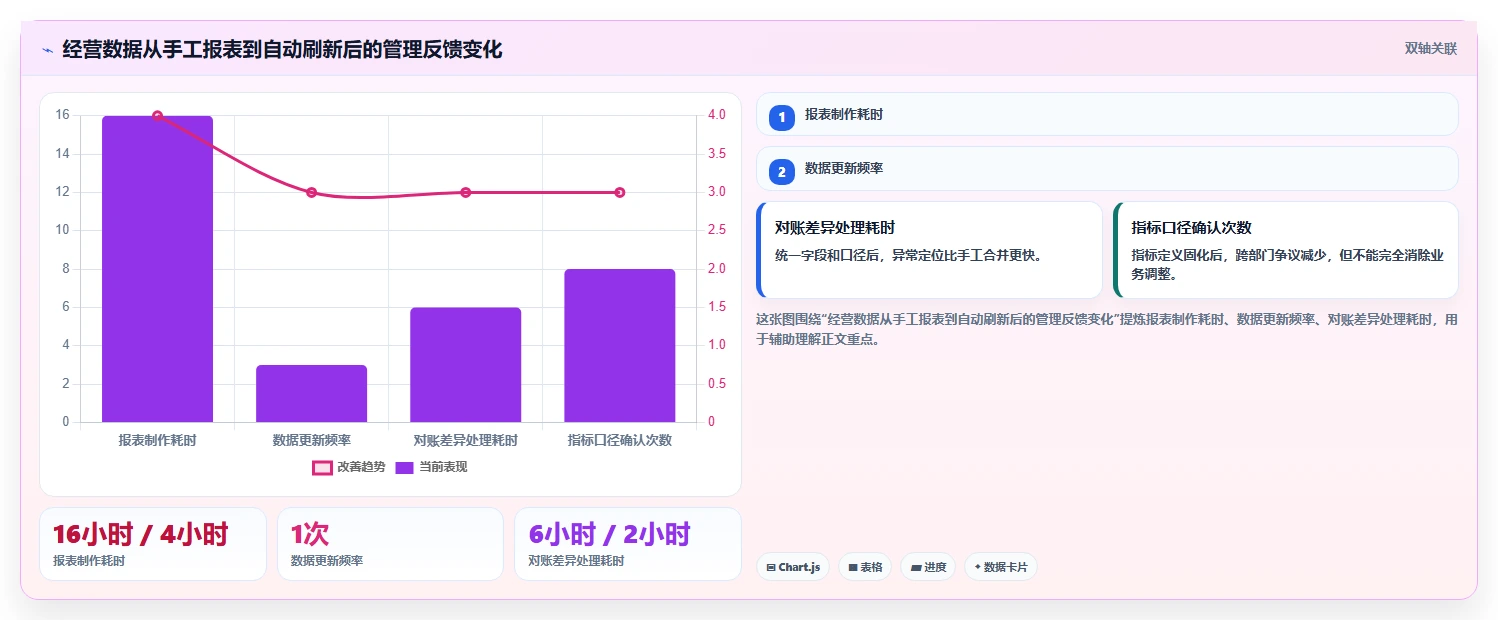Click the 进度 tag chip
Screen dimensions: 1498x620
pyautogui.click(x=928, y=567)
